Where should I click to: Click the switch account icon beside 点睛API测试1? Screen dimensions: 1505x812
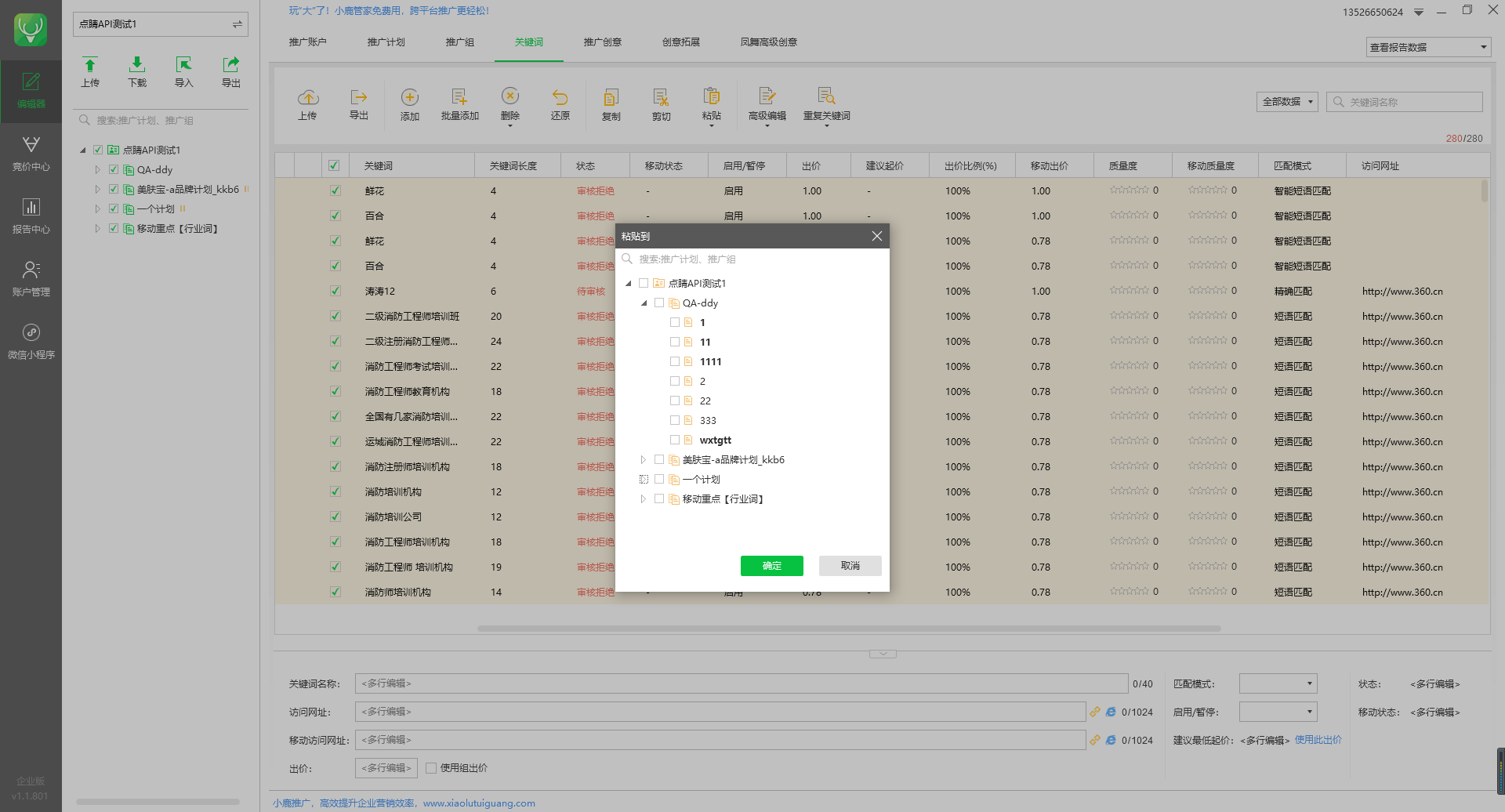coord(237,24)
